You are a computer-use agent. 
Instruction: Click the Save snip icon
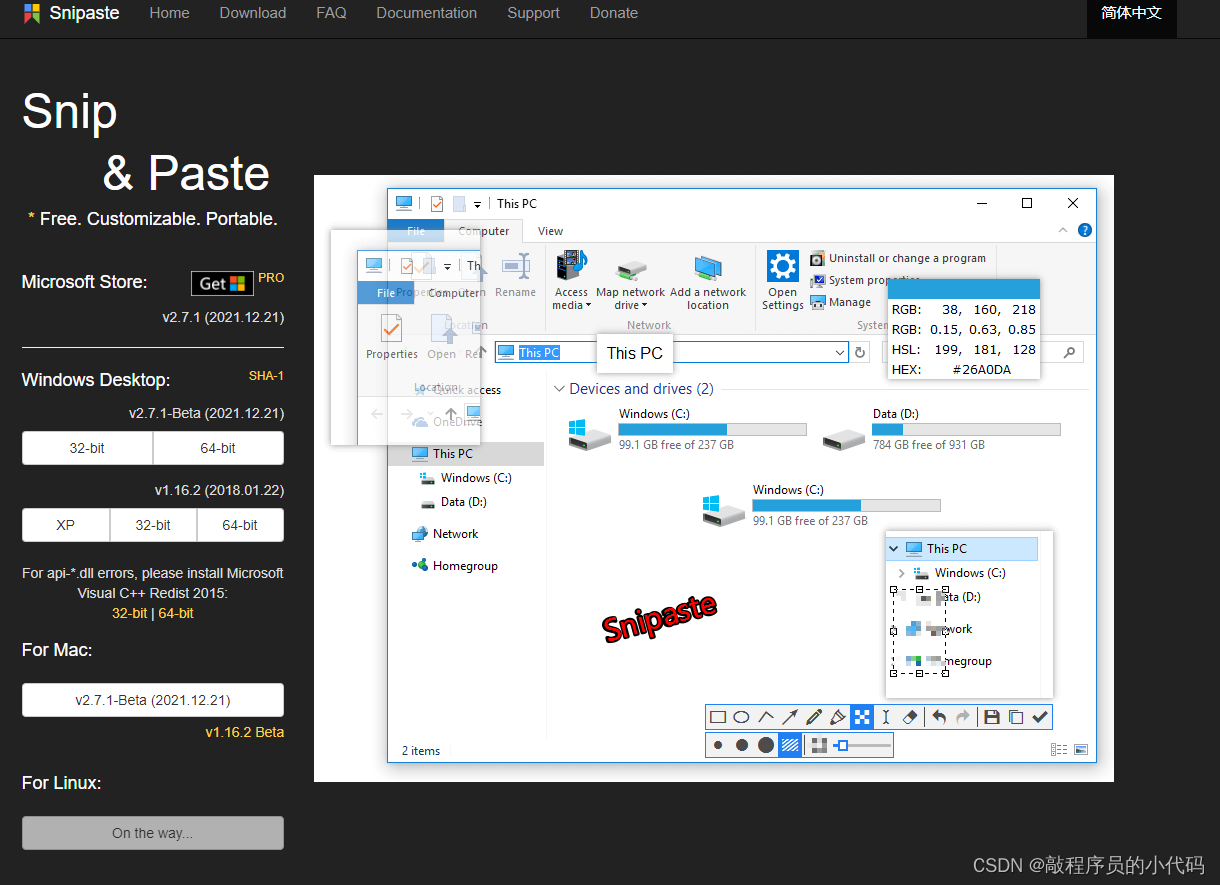click(993, 716)
